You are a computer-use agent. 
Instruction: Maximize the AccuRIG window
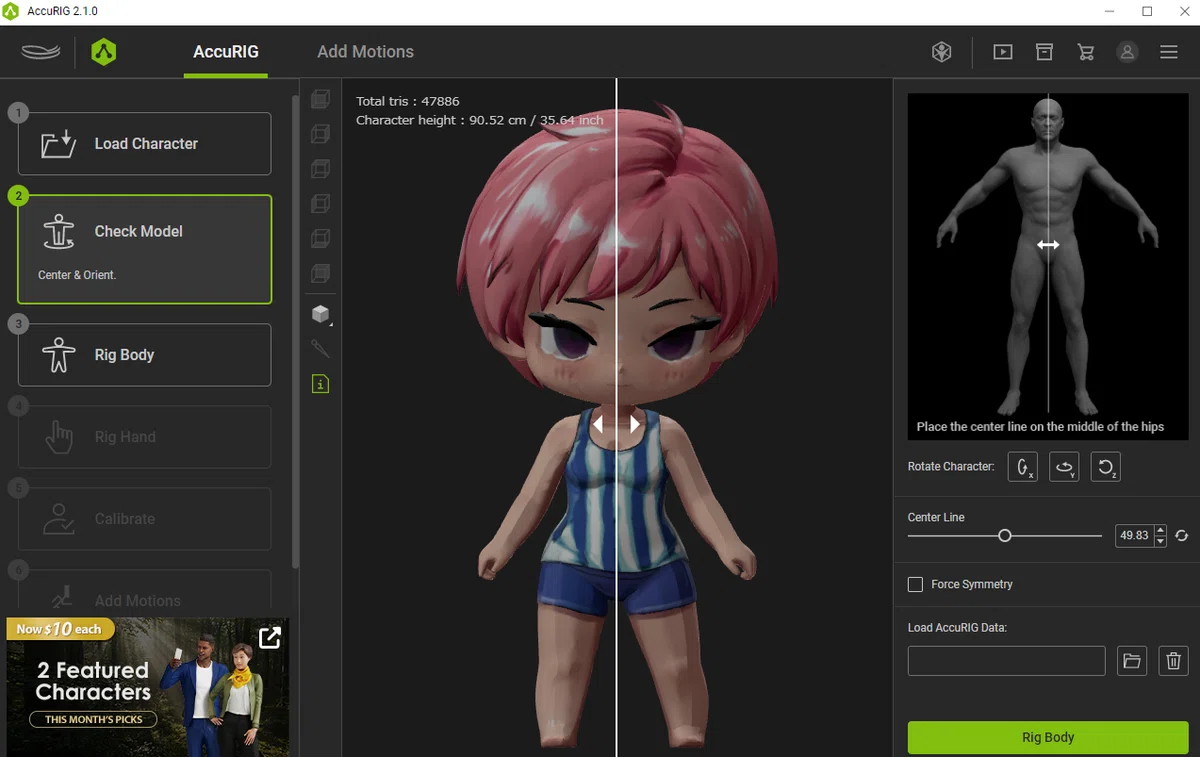1147,11
